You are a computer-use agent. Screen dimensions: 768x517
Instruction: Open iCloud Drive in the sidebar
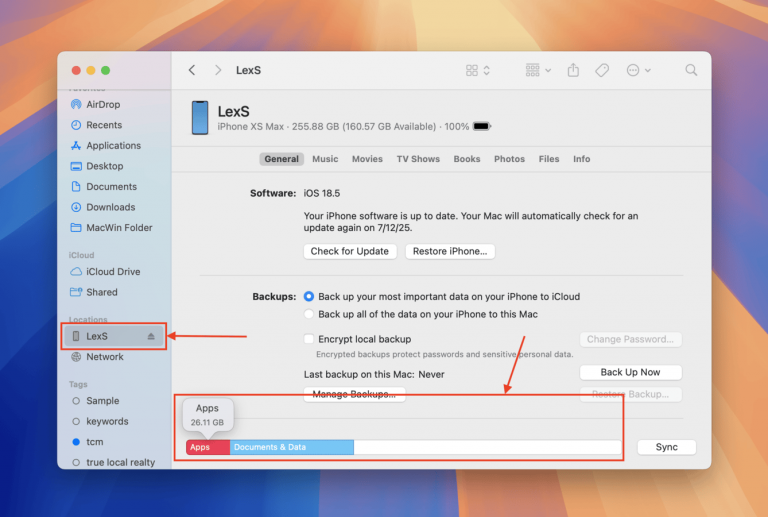(112, 272)
